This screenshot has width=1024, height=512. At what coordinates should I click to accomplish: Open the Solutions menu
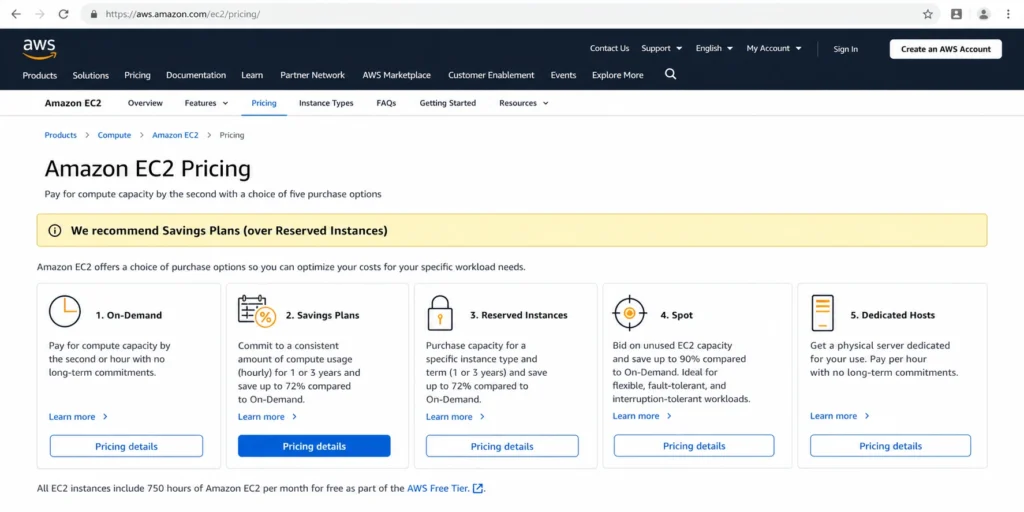click(91, 75)
